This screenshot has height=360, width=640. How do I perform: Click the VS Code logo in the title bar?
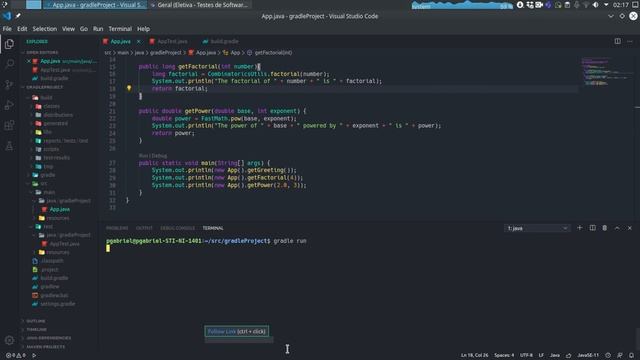pyautogui.click(x=7, y=16)
